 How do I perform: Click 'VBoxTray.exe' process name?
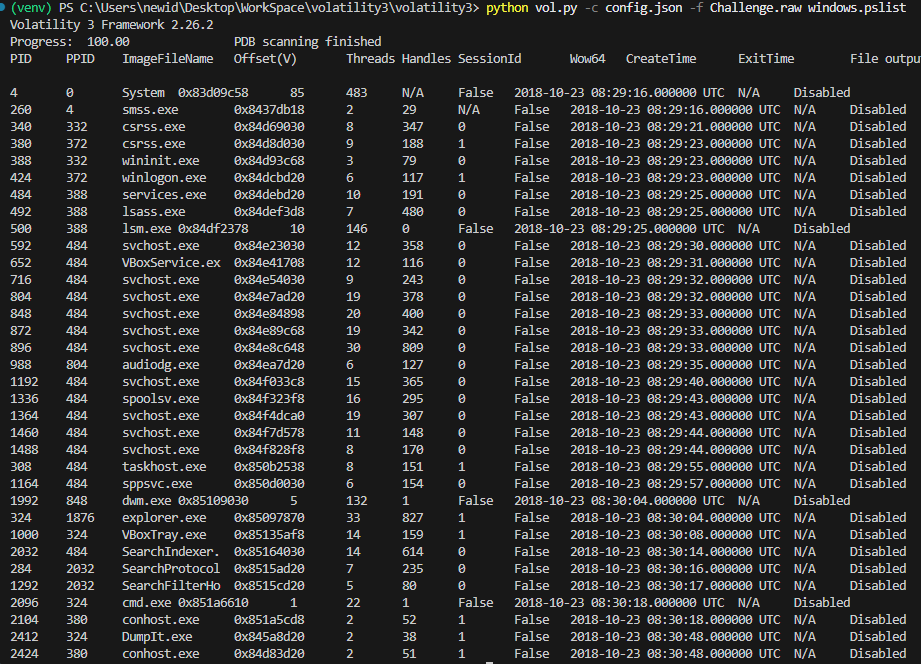pos(164,535)
